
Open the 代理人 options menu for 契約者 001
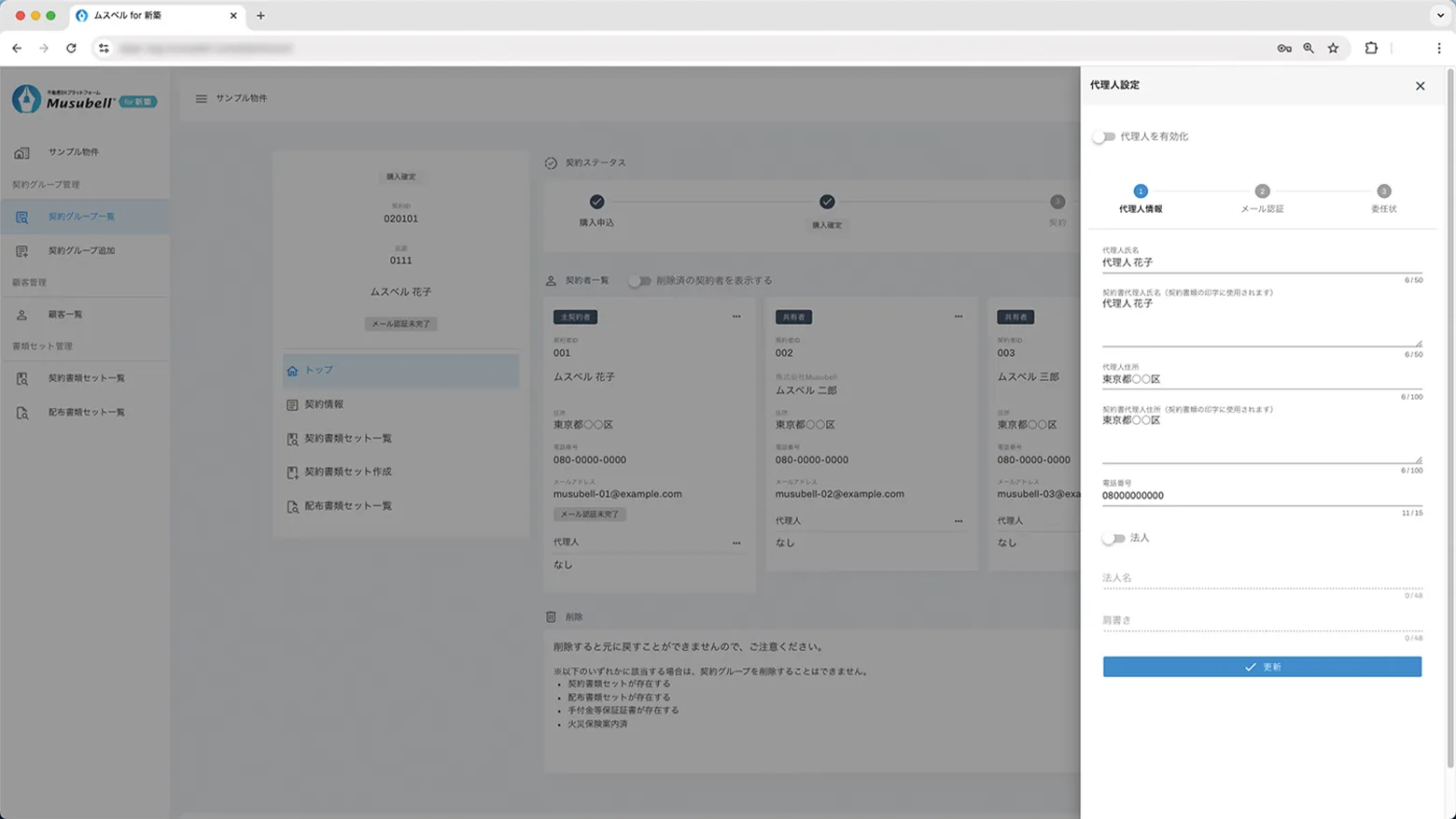click(736, 543)
